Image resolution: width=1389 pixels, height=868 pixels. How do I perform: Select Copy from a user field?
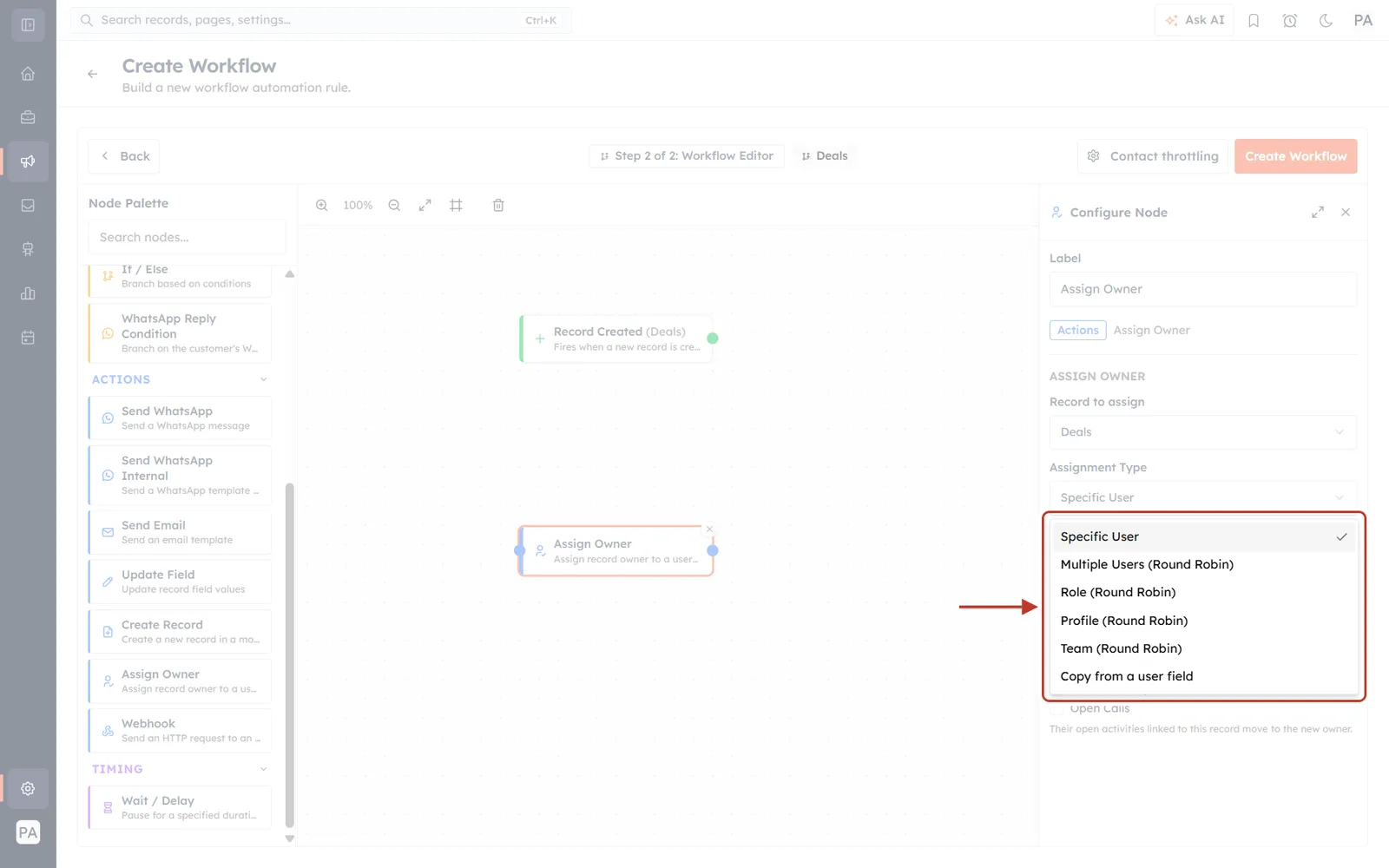(1203, 676)
